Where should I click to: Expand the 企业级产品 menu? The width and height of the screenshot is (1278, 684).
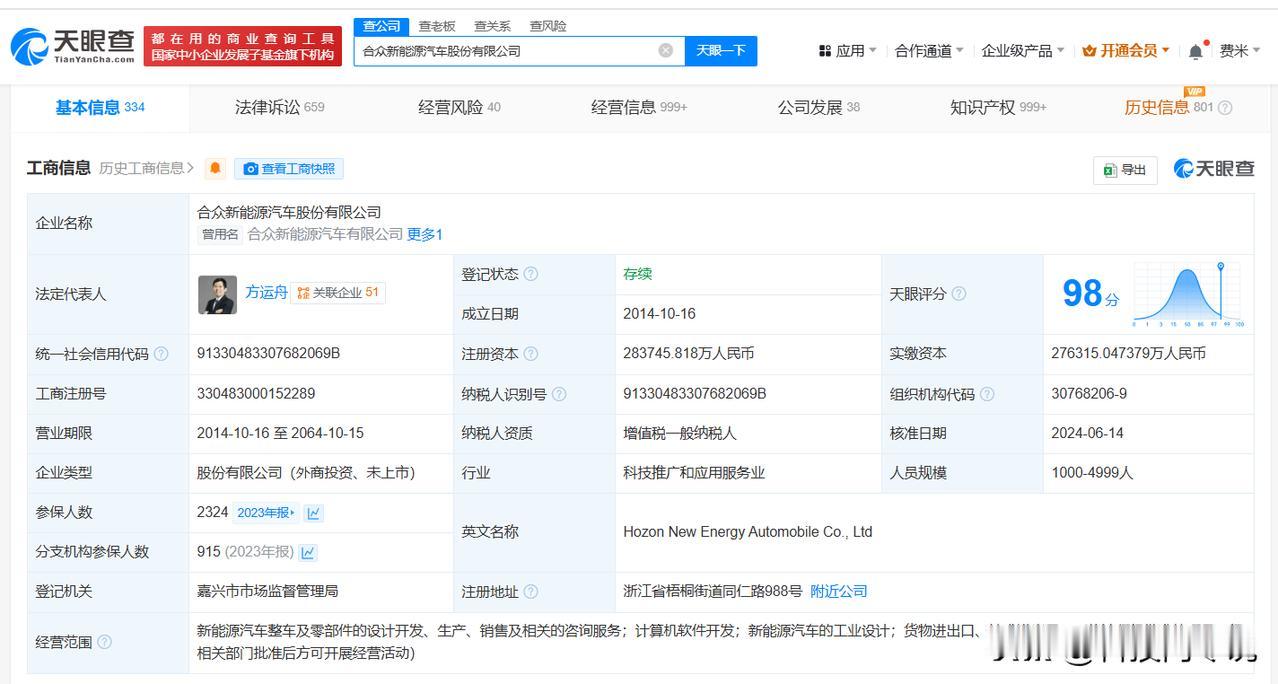pyautogui.click(x=1023, y=51)
